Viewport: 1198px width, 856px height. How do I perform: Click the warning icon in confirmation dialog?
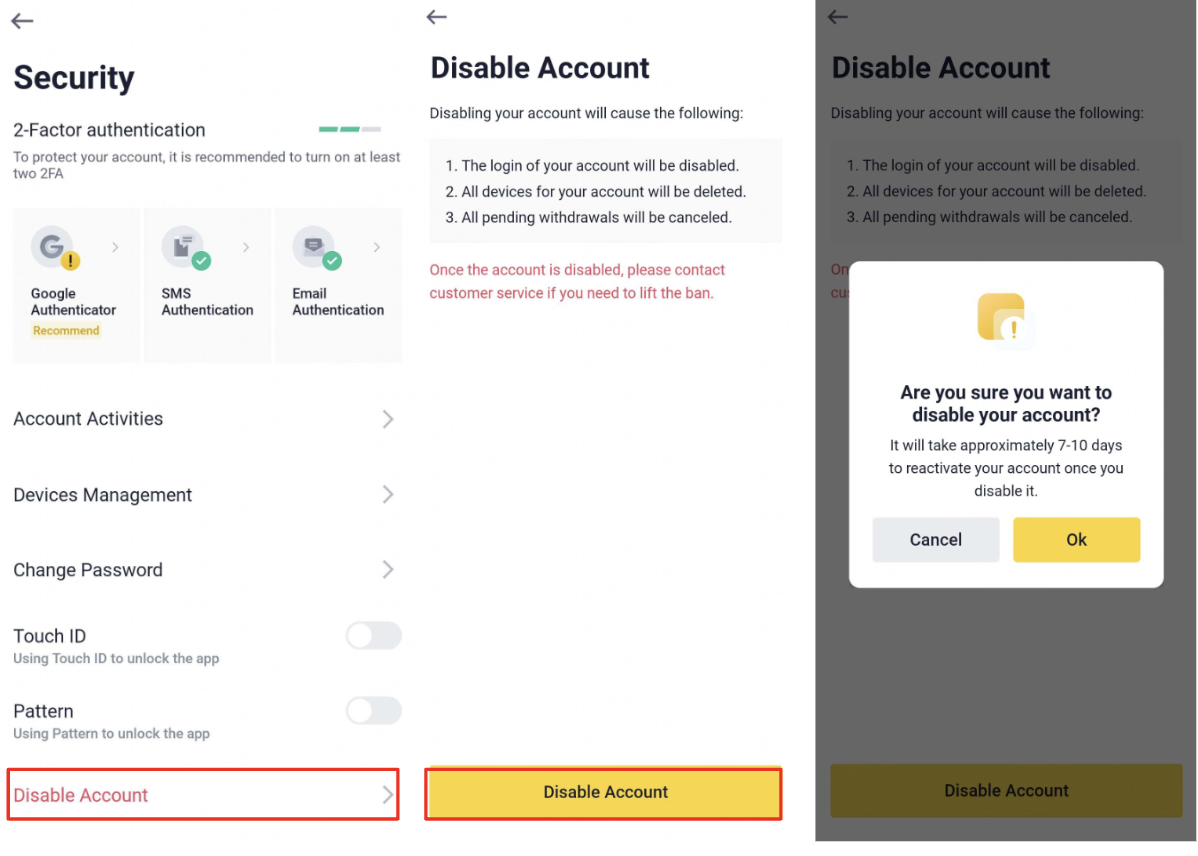click(x=1004, y=320)
